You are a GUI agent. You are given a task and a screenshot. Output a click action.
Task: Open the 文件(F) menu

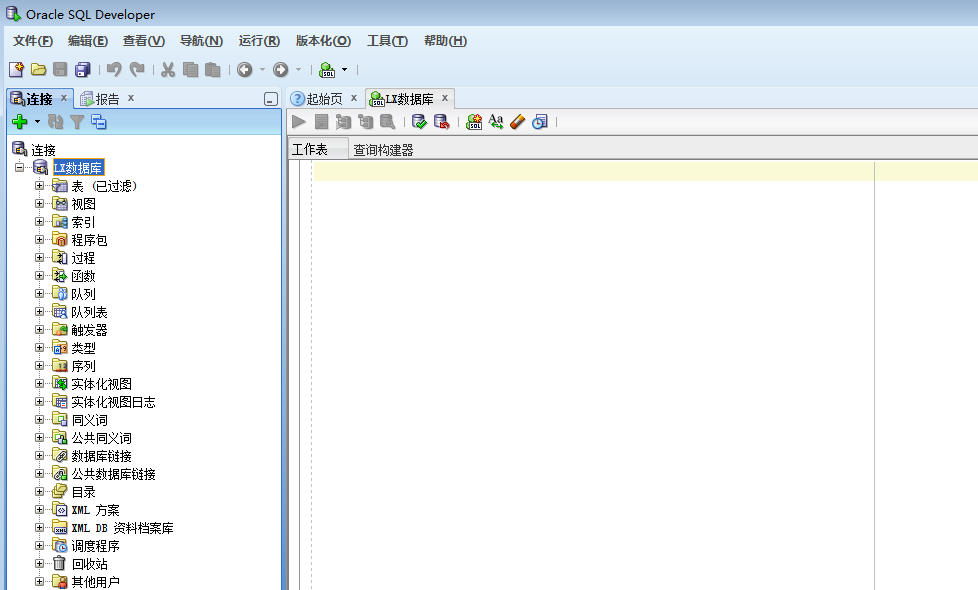coord(33,41)
